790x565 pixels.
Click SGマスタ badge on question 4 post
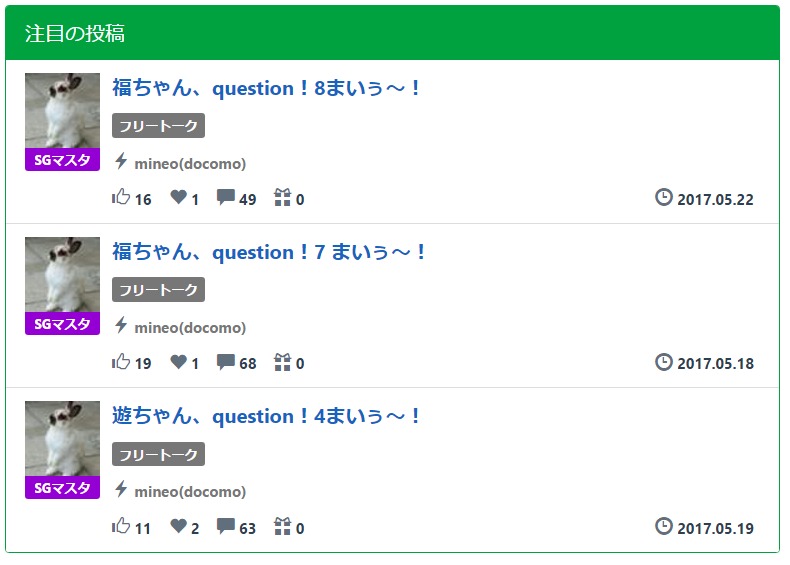pyautogui.click(x=62, y=488)
